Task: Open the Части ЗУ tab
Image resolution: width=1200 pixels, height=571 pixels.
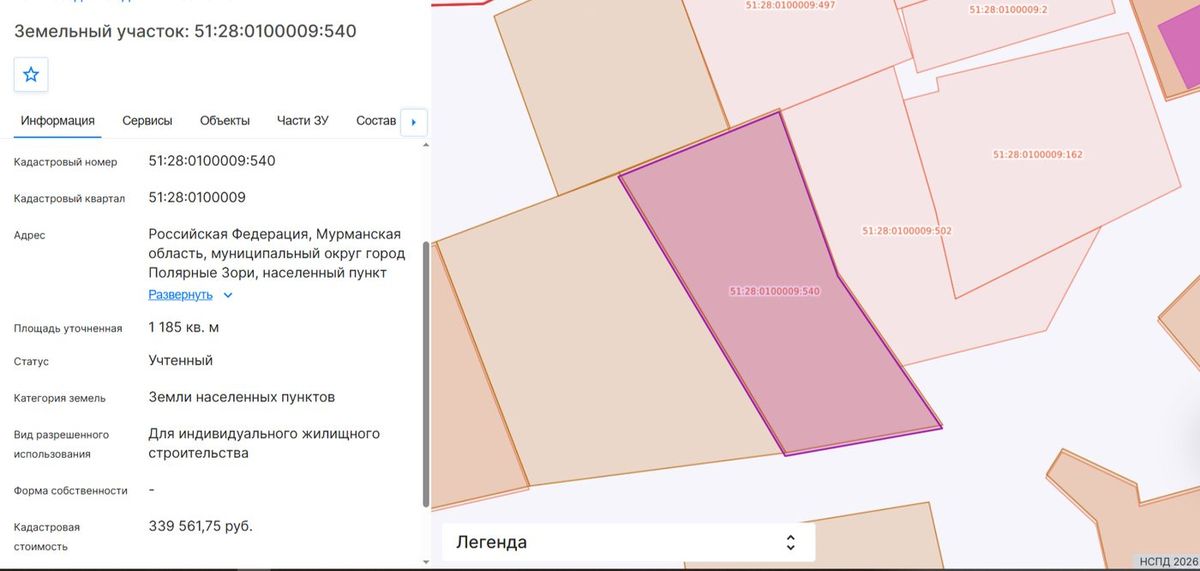Action: pyautogui.click(x=303, y=121)
